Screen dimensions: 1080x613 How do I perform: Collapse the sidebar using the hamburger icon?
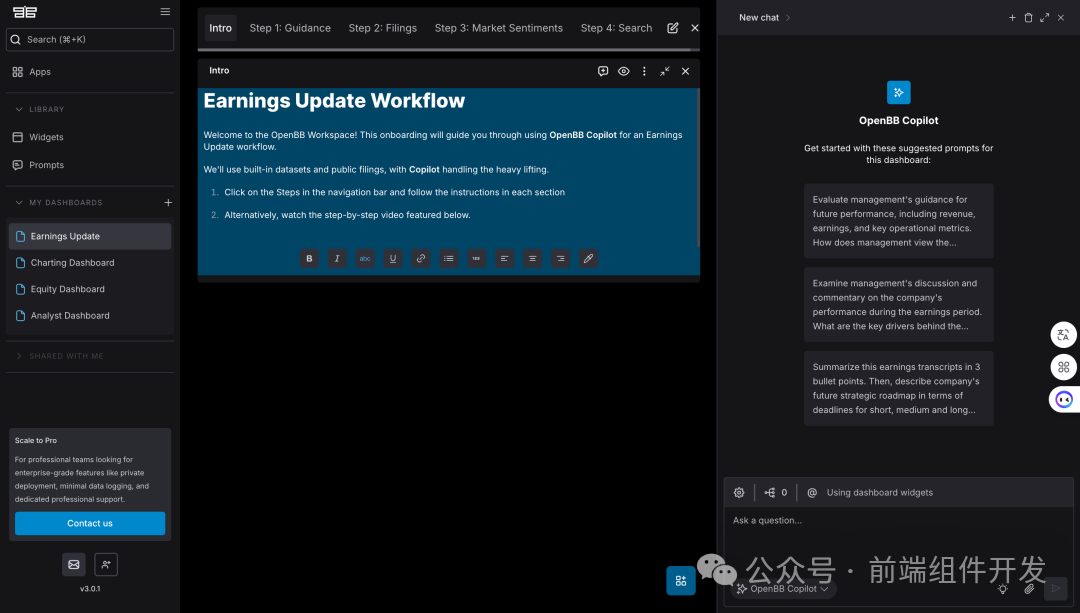point(165,12)
